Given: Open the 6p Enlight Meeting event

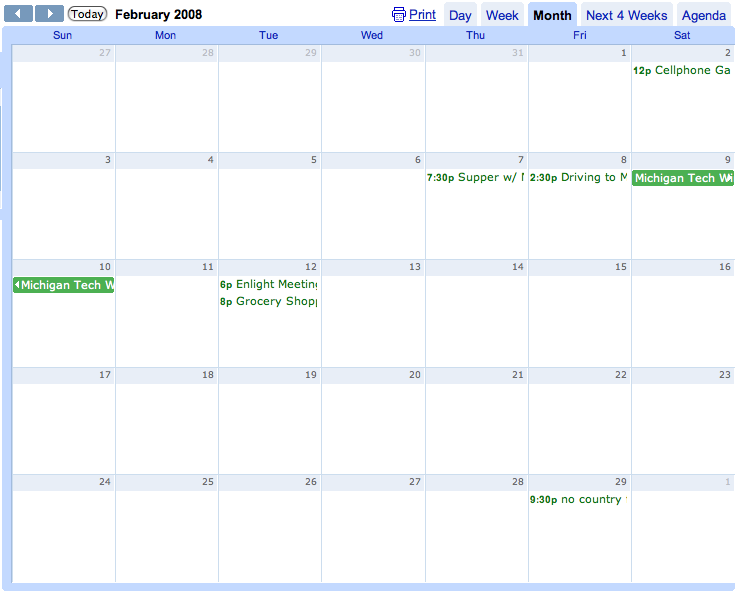Looking at the screenshot, I should point(269,285).
